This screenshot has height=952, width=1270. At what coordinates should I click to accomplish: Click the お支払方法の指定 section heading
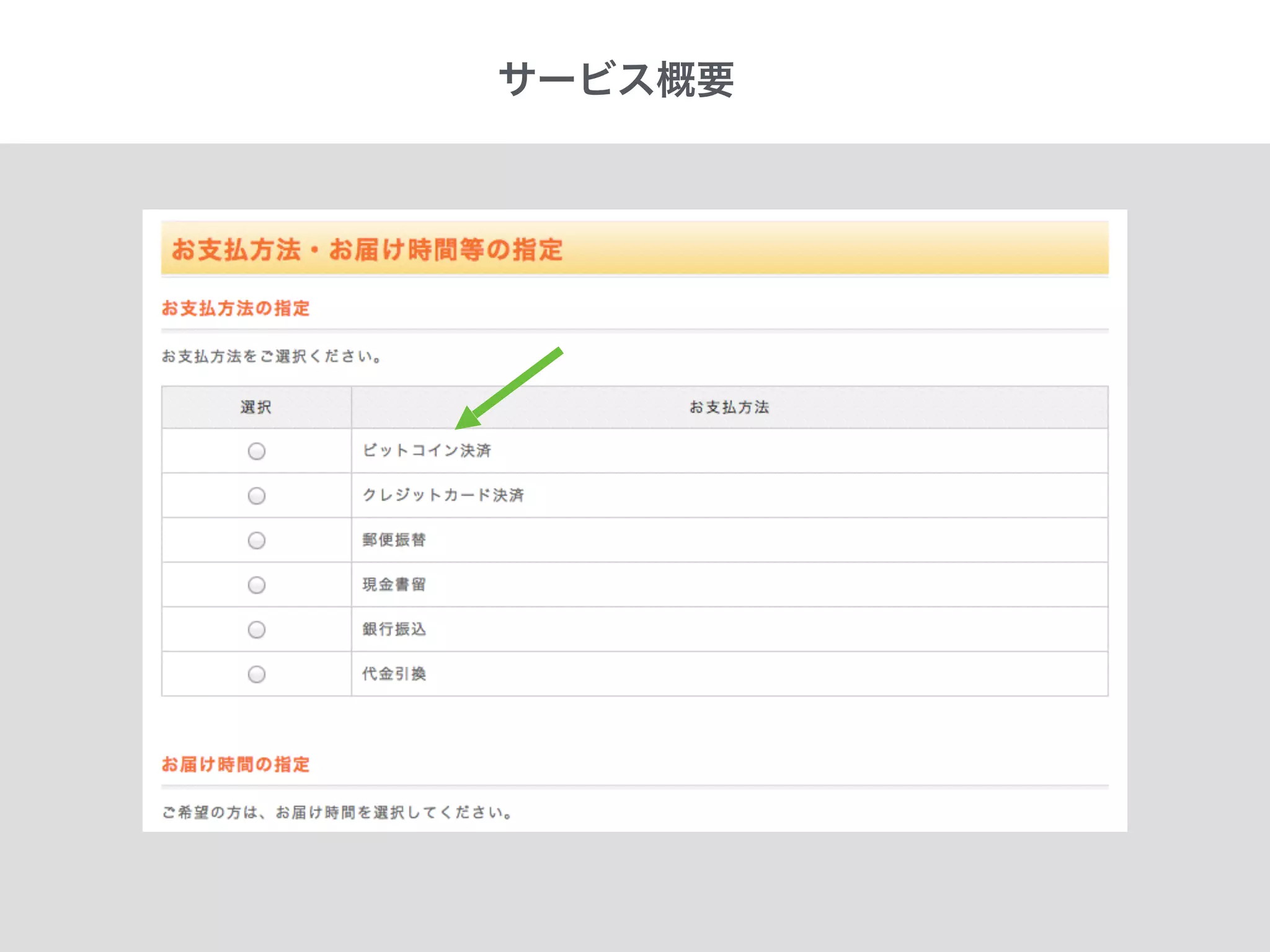236,308
